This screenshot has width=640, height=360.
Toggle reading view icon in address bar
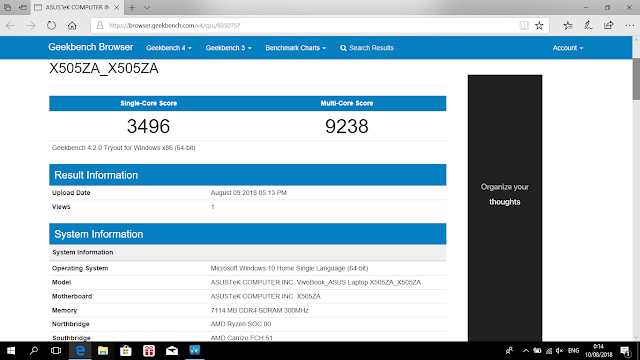coord(524,25)
